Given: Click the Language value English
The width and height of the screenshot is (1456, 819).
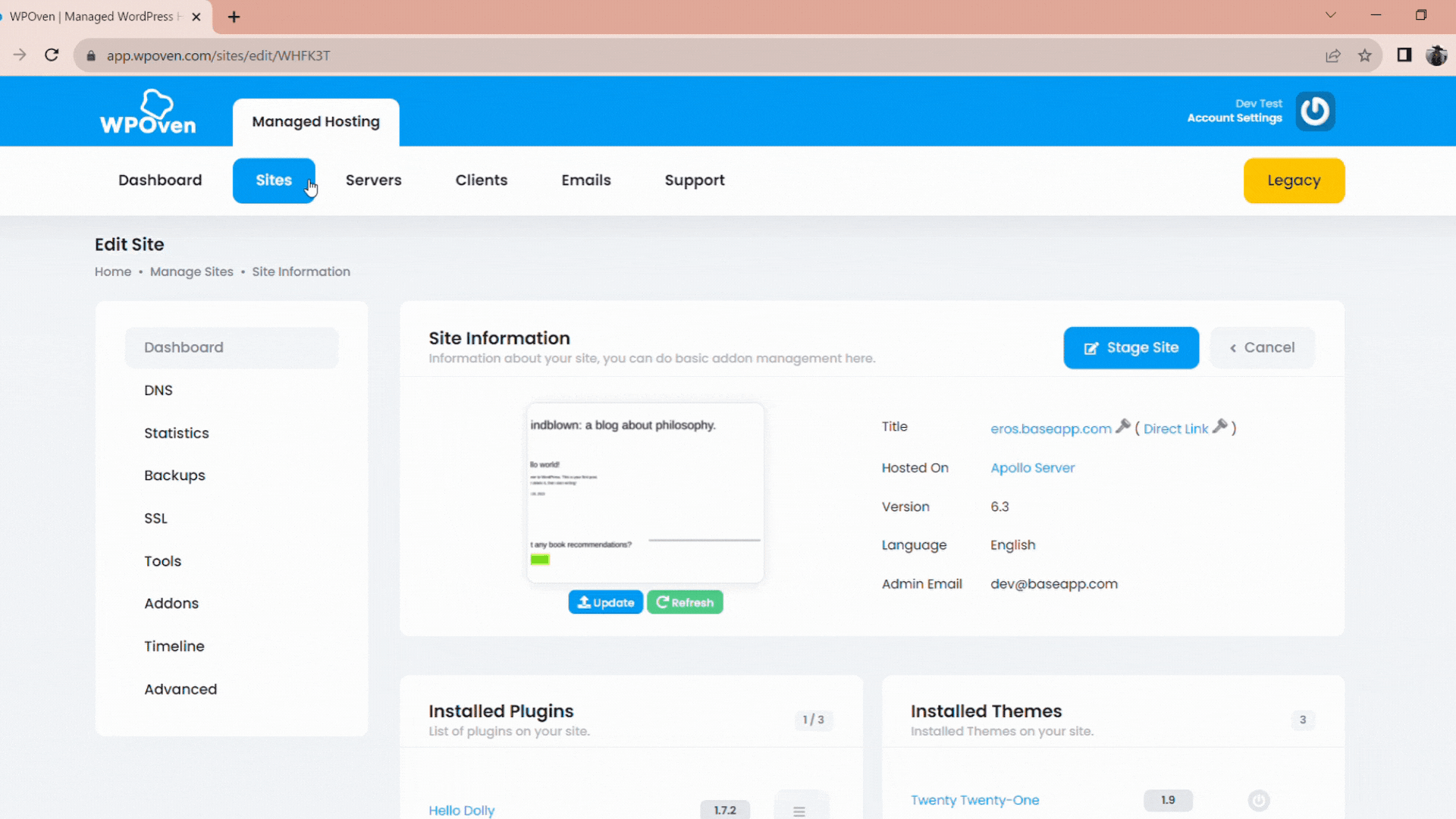Looking at the screenshot, I should click(x=1013, y=545).
